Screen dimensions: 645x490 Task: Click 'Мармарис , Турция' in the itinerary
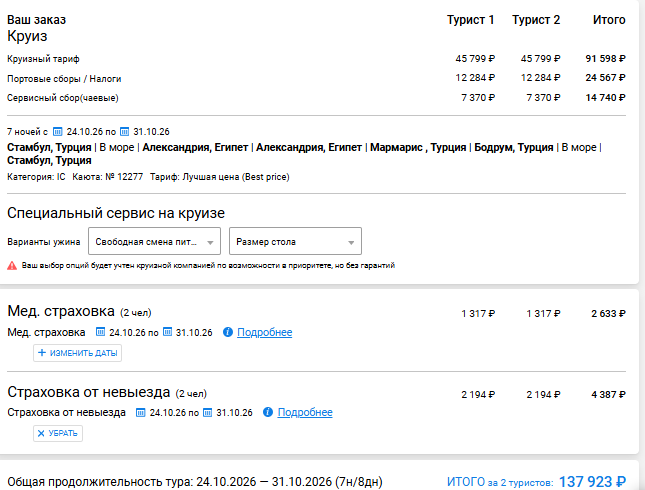coord(418,147)
